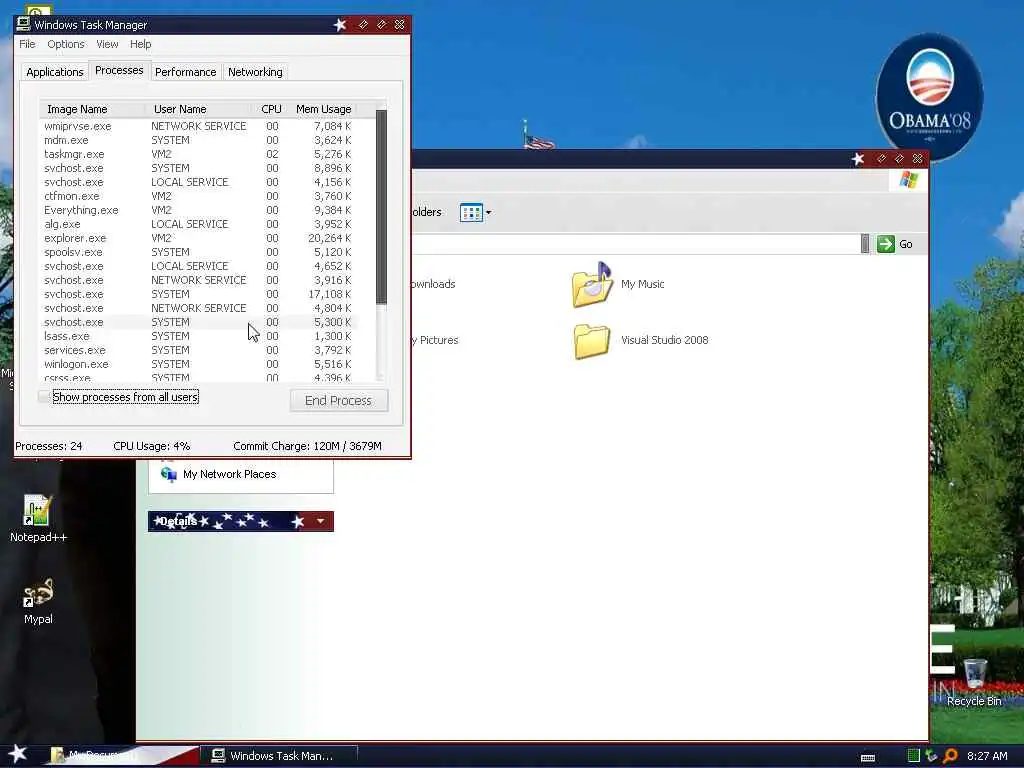Click the keyboard icon on the taskbar
Viewport: 1024px width, 768px height.
pos(868,758)
